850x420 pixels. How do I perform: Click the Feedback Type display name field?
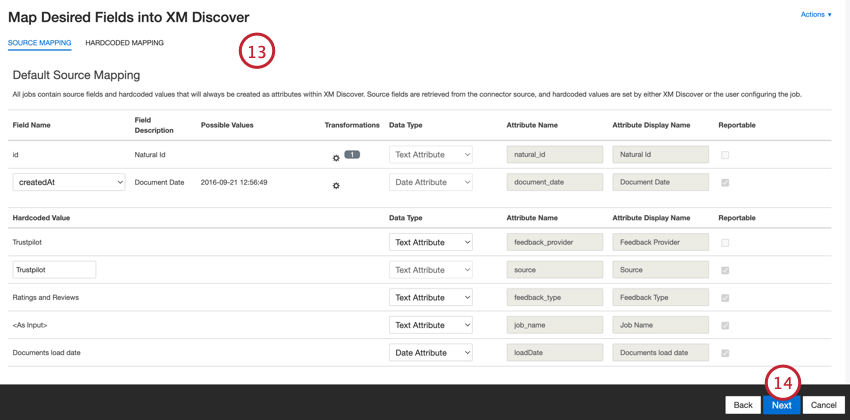[660, 297]
